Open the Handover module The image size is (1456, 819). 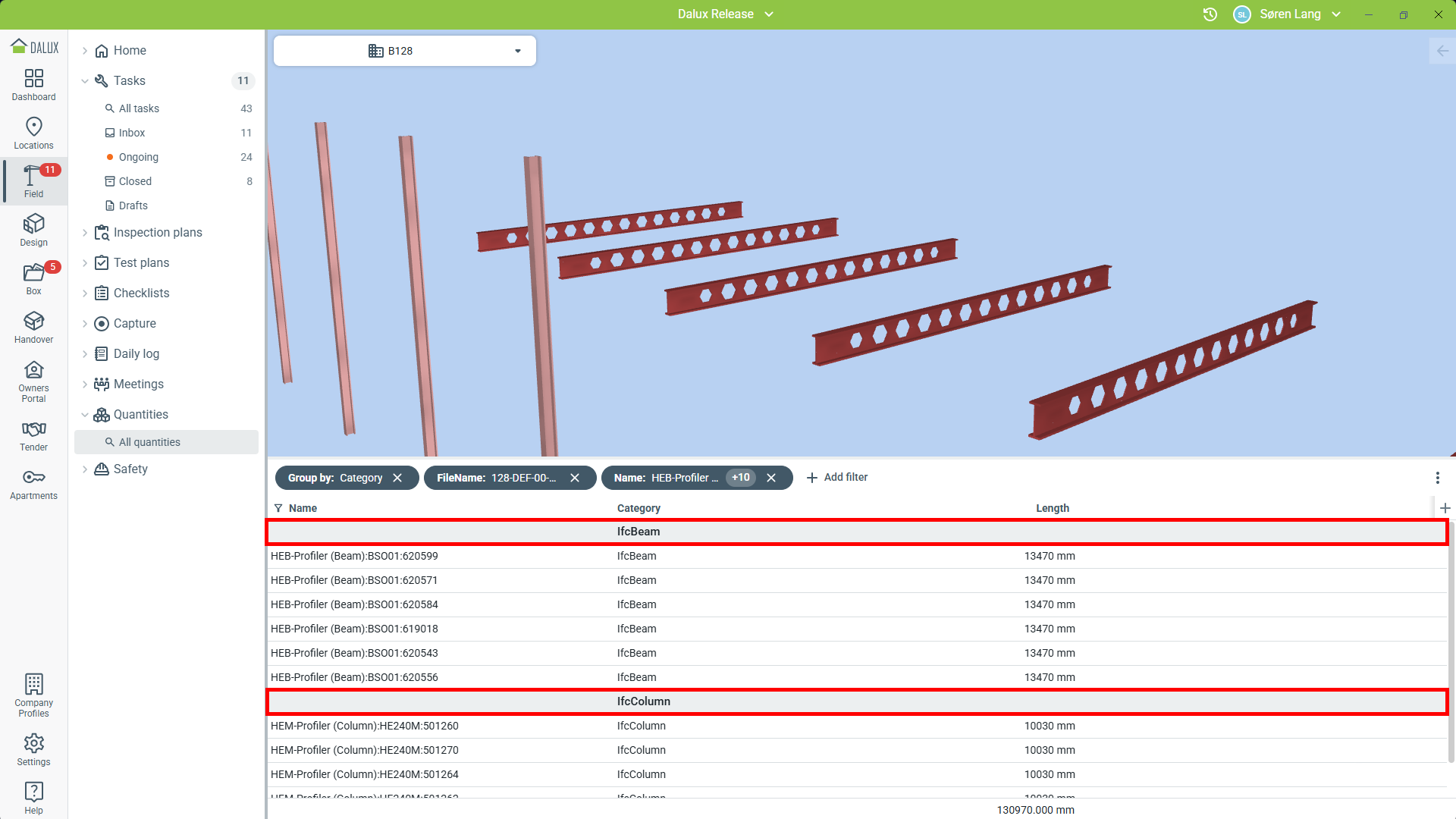[x=33, y=328]
